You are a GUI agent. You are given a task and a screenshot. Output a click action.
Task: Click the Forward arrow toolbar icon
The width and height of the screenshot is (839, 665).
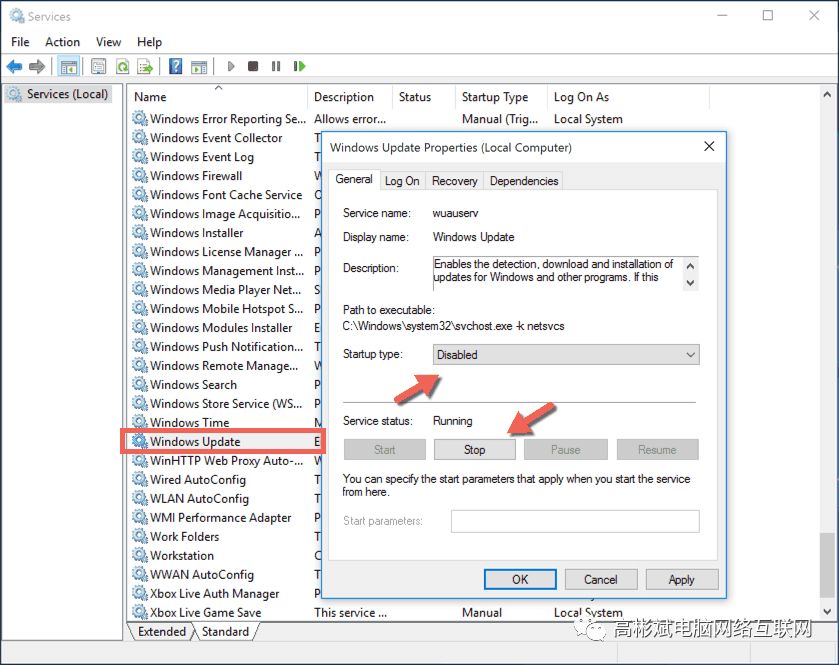[37, 66]
